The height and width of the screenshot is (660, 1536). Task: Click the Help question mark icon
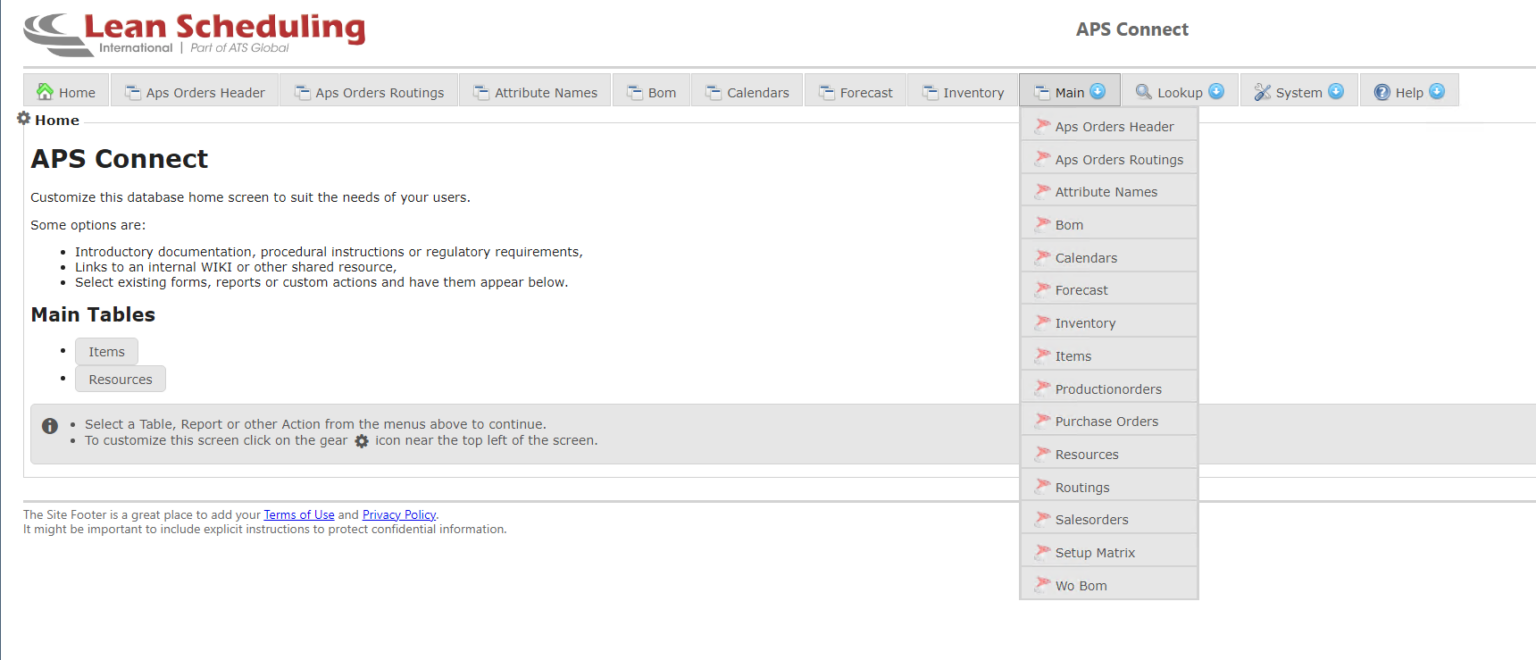coord(1382,92)
